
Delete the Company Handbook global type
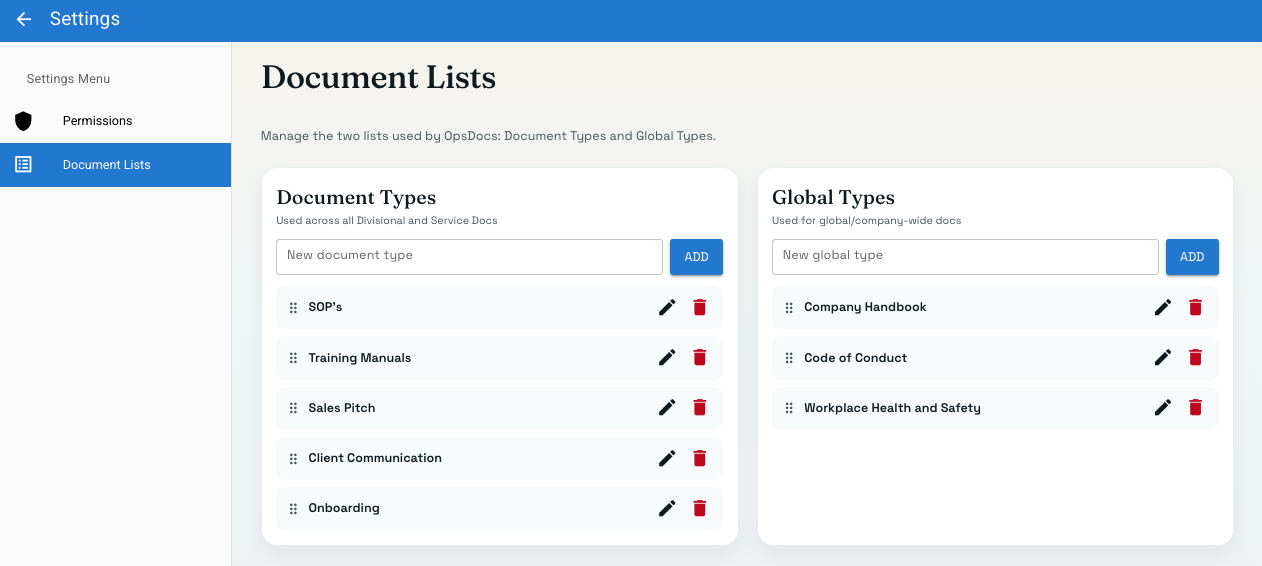click(1196, 307)
